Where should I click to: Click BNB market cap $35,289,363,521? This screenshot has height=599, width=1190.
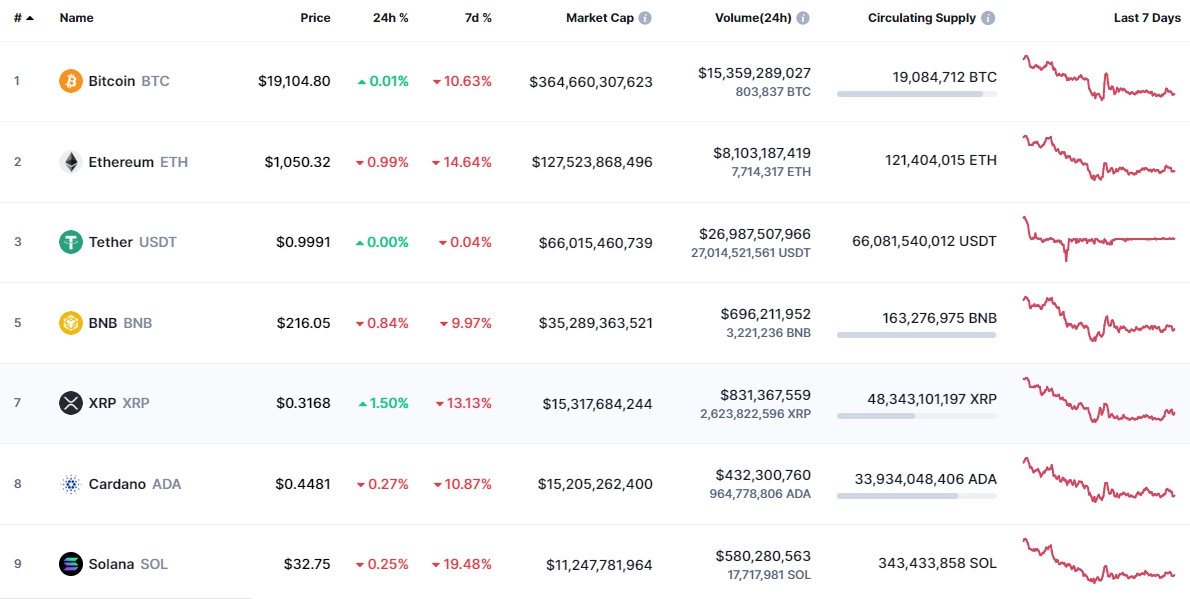(x=596, y=323)
